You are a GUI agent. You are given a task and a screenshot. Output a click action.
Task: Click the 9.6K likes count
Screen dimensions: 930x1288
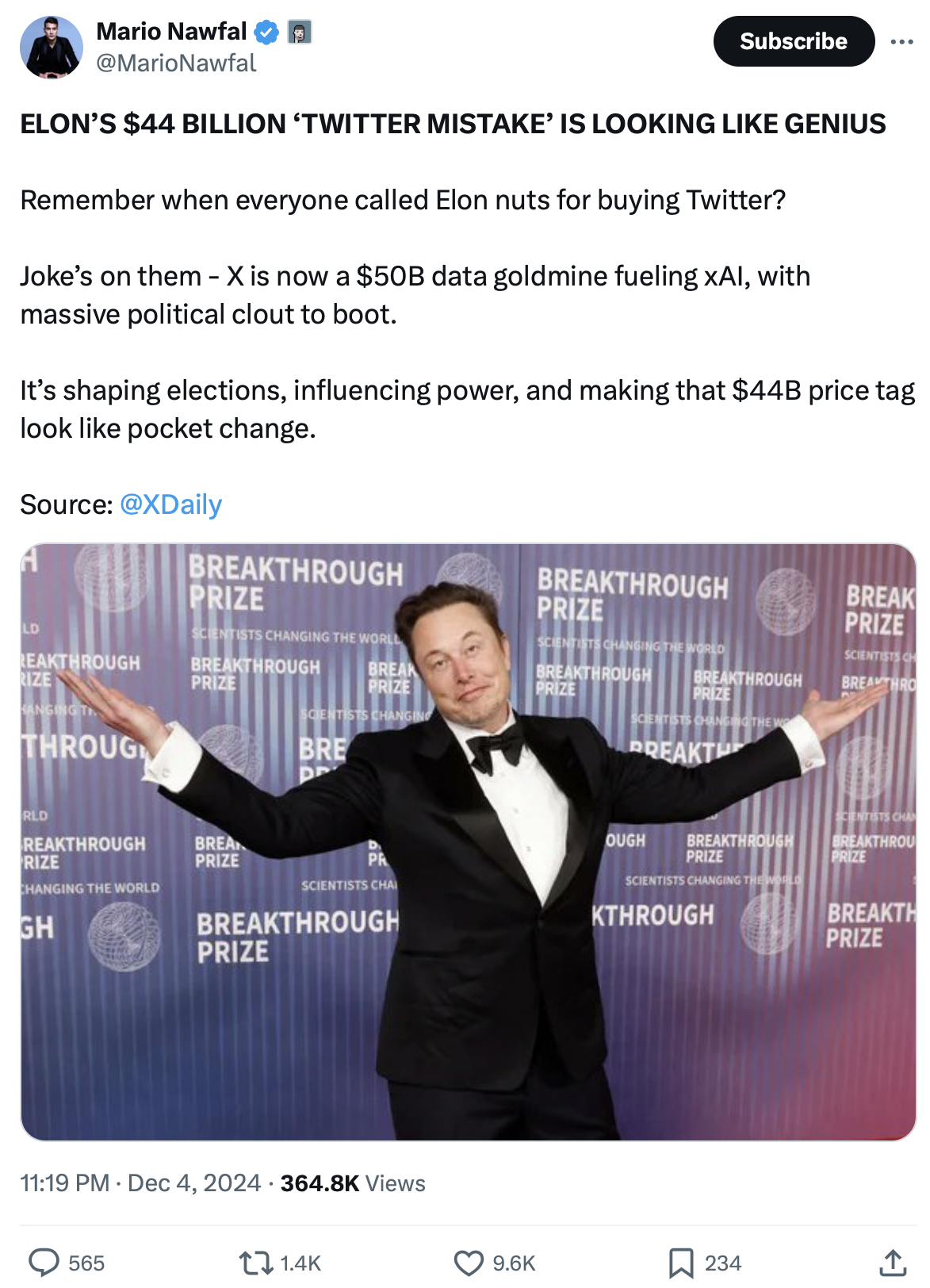coord(514,1263)
